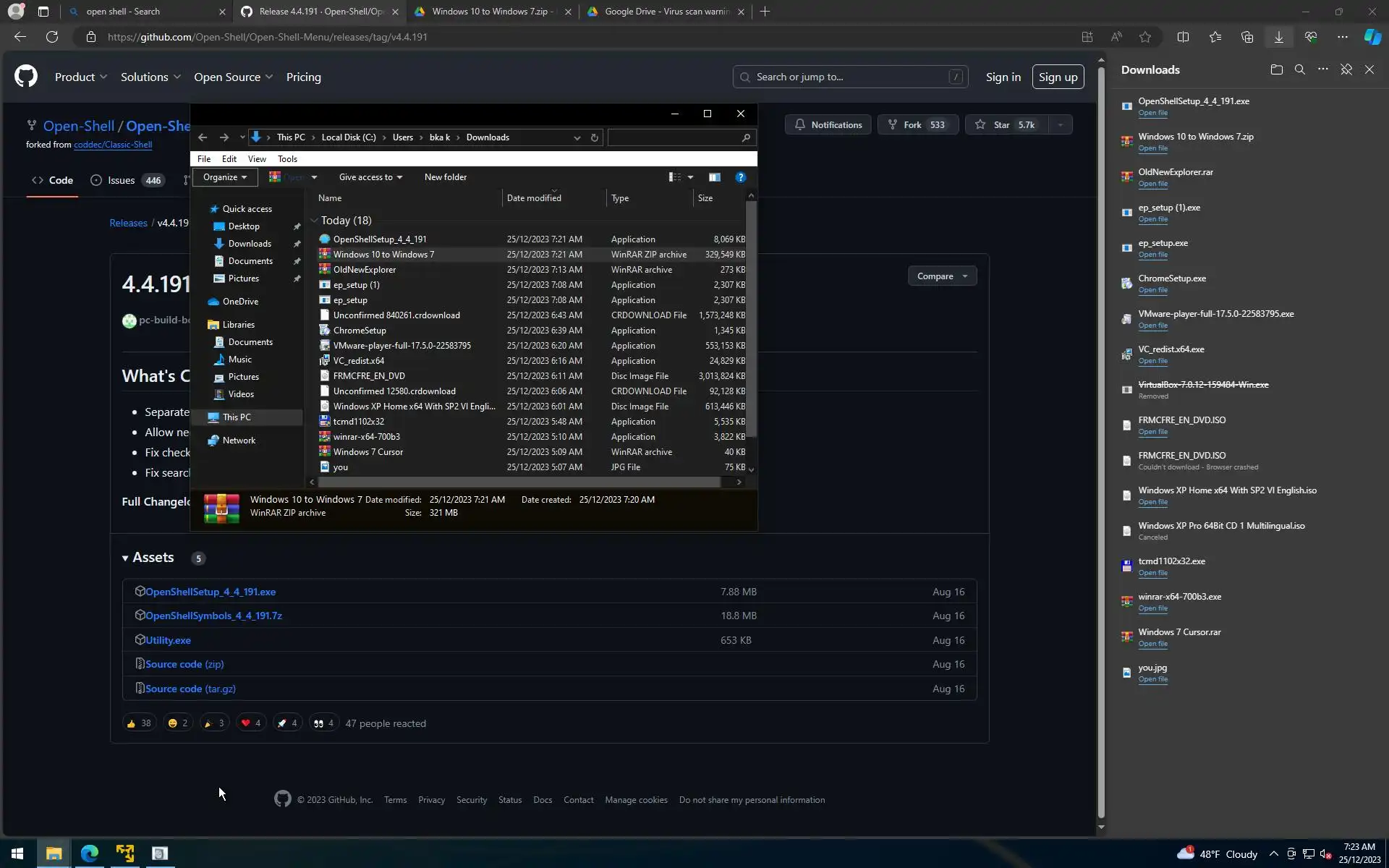
Task: Collapse the Assets section
Action: click(x=125, y=558)
